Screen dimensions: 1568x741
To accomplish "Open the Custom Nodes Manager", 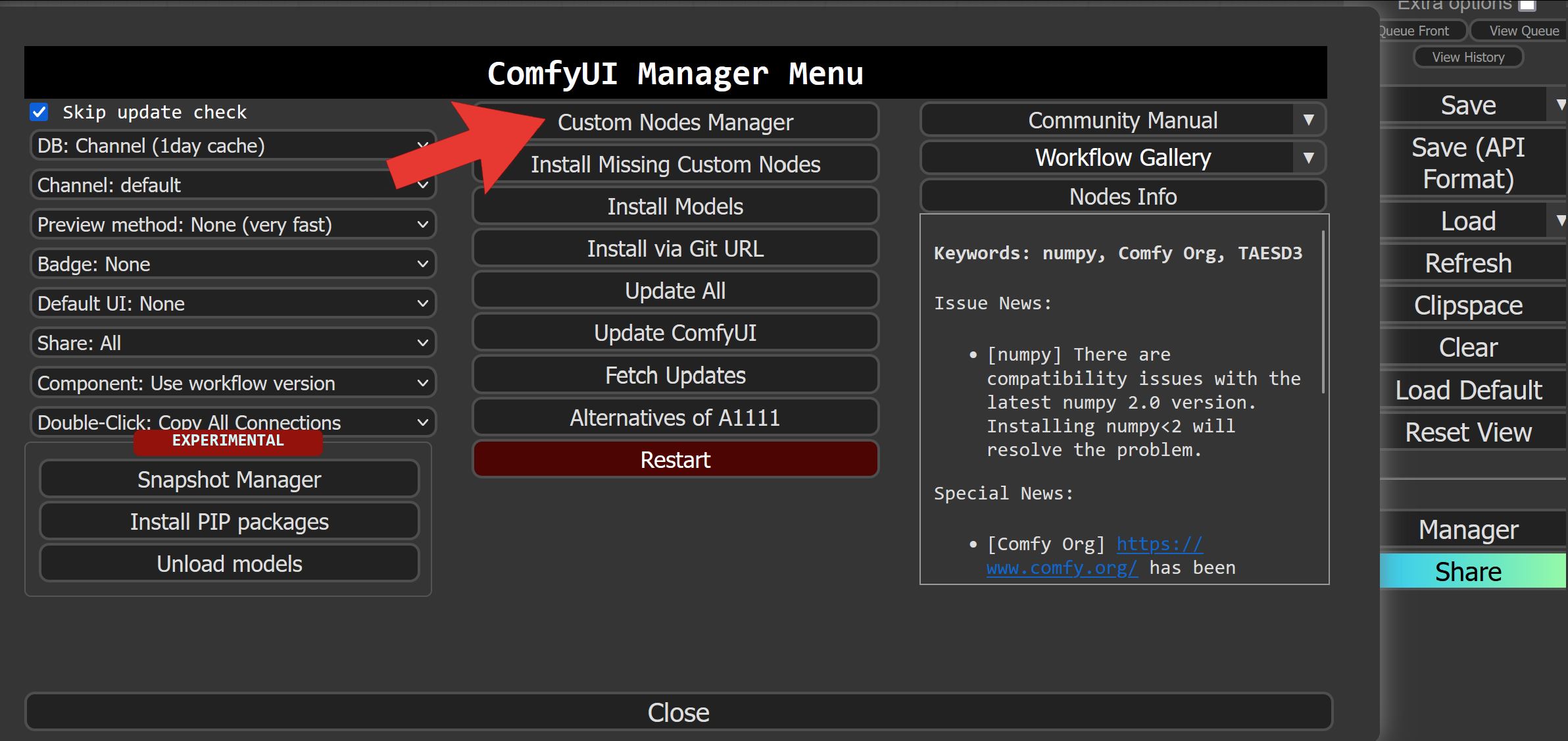I will tap(675, 122).
